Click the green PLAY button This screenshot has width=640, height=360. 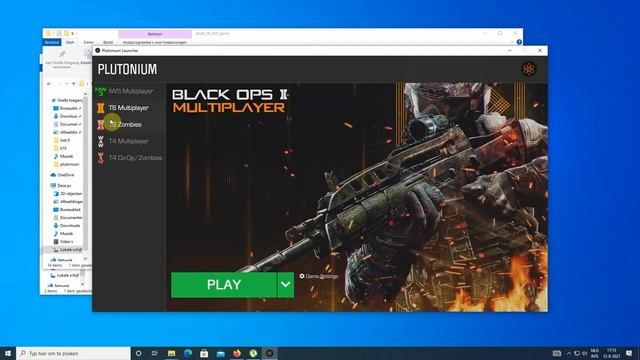224,284
